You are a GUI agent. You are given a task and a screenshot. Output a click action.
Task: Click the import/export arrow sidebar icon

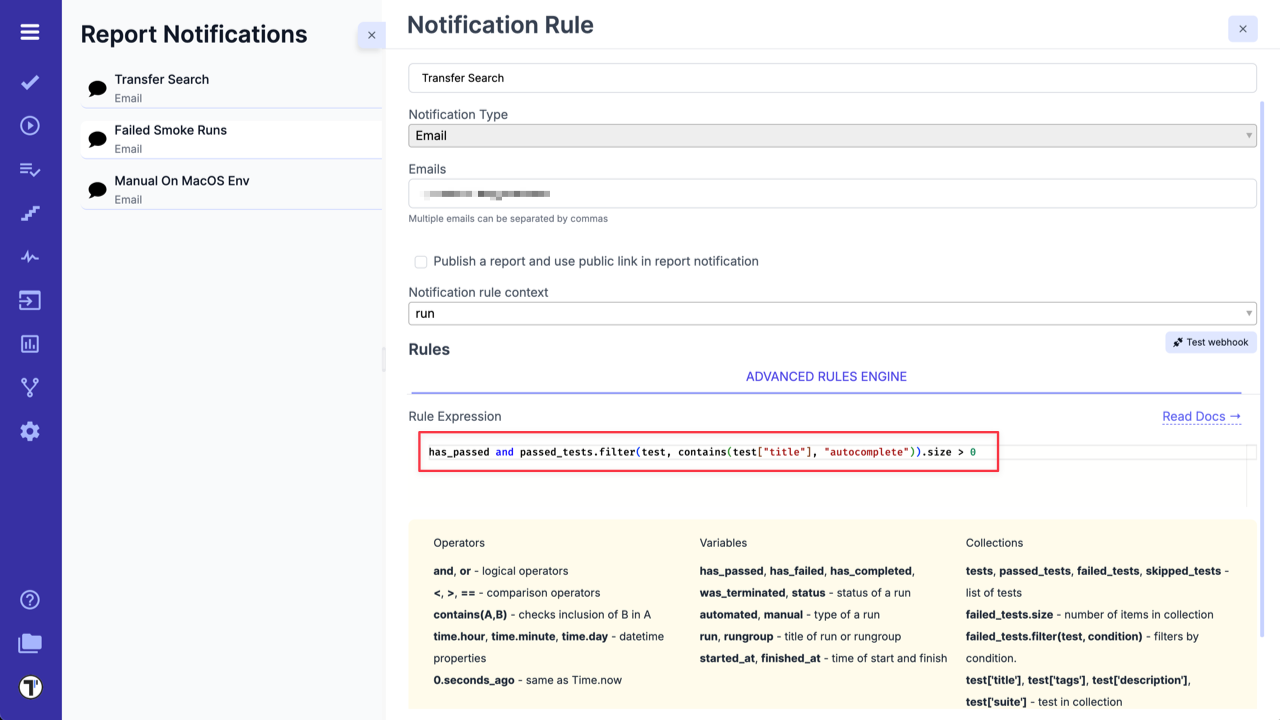point(29,299)
